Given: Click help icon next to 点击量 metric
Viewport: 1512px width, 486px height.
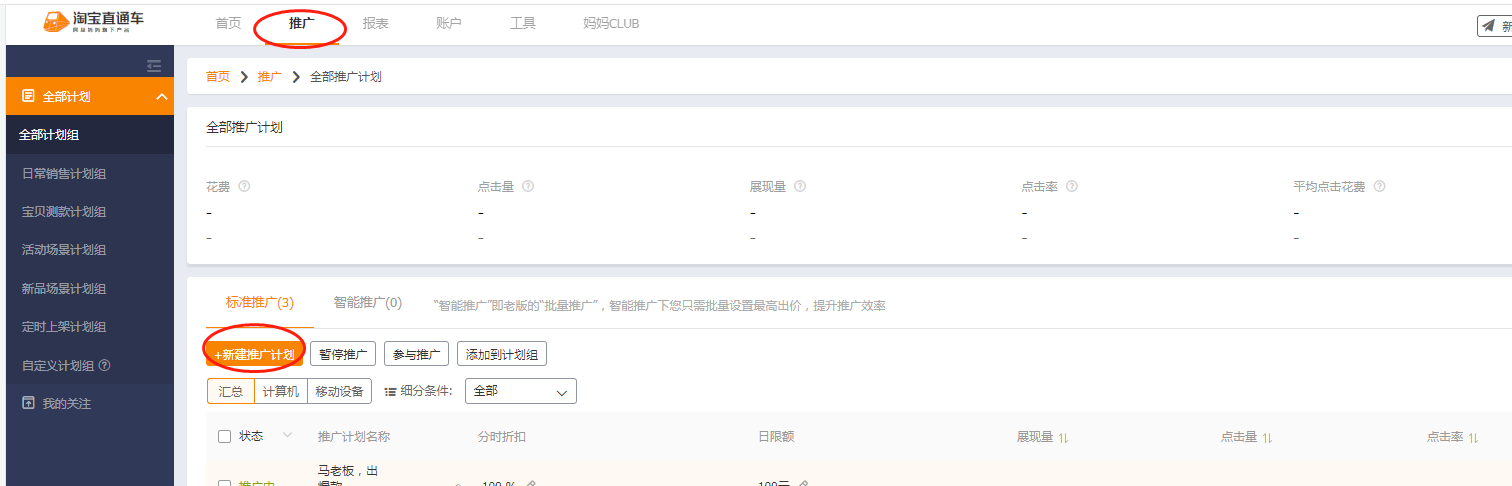Looking at the screenshot, I should (528, 186).
